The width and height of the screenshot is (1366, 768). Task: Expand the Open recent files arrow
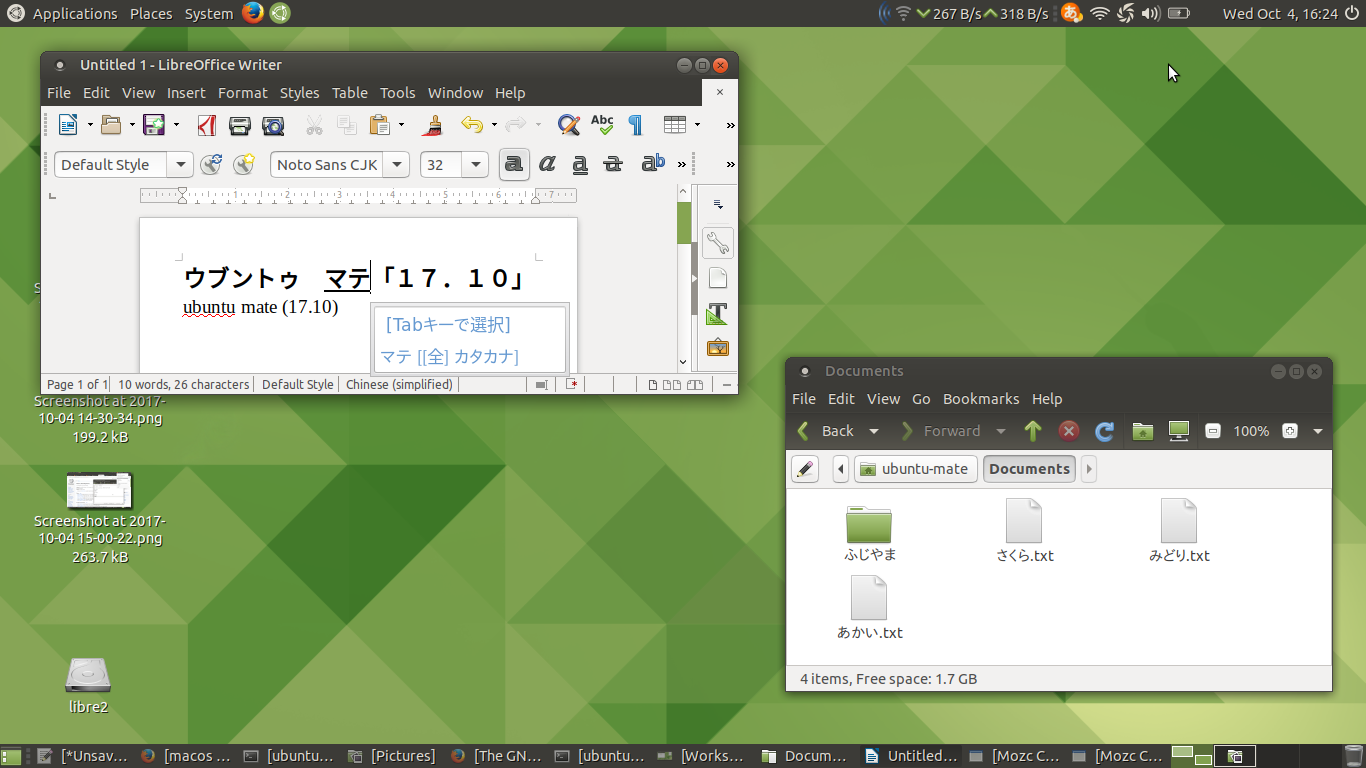click(133, 125)
